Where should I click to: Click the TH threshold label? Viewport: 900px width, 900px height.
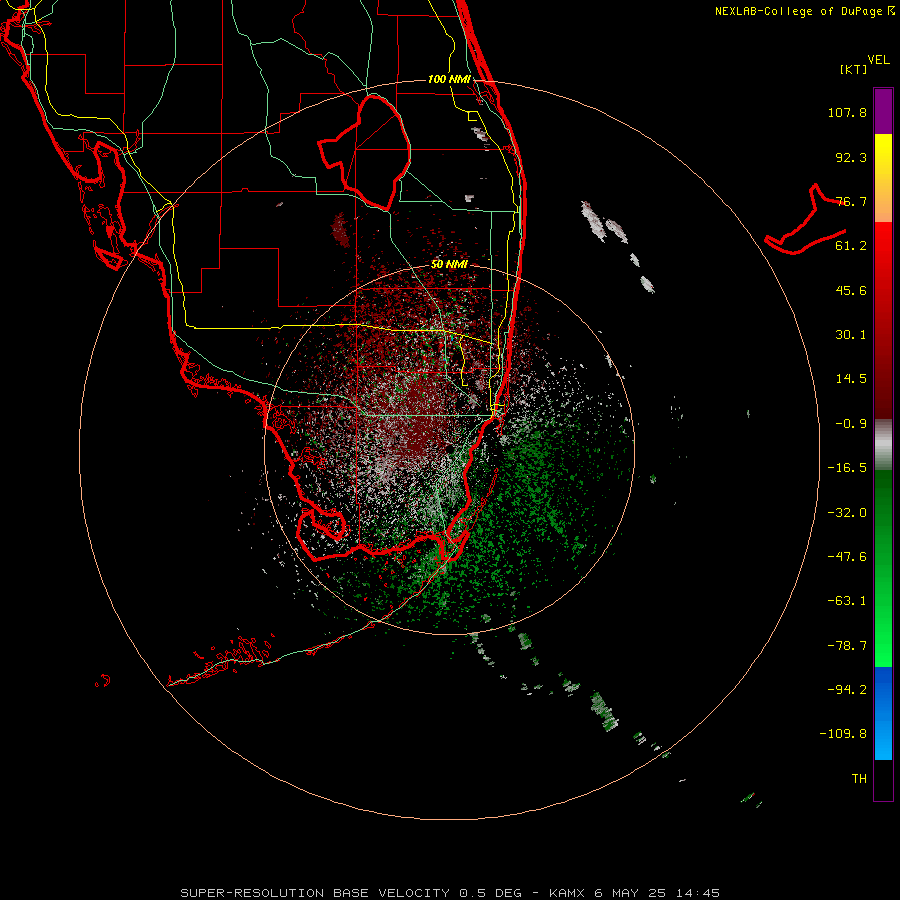(x=859, y=779)
